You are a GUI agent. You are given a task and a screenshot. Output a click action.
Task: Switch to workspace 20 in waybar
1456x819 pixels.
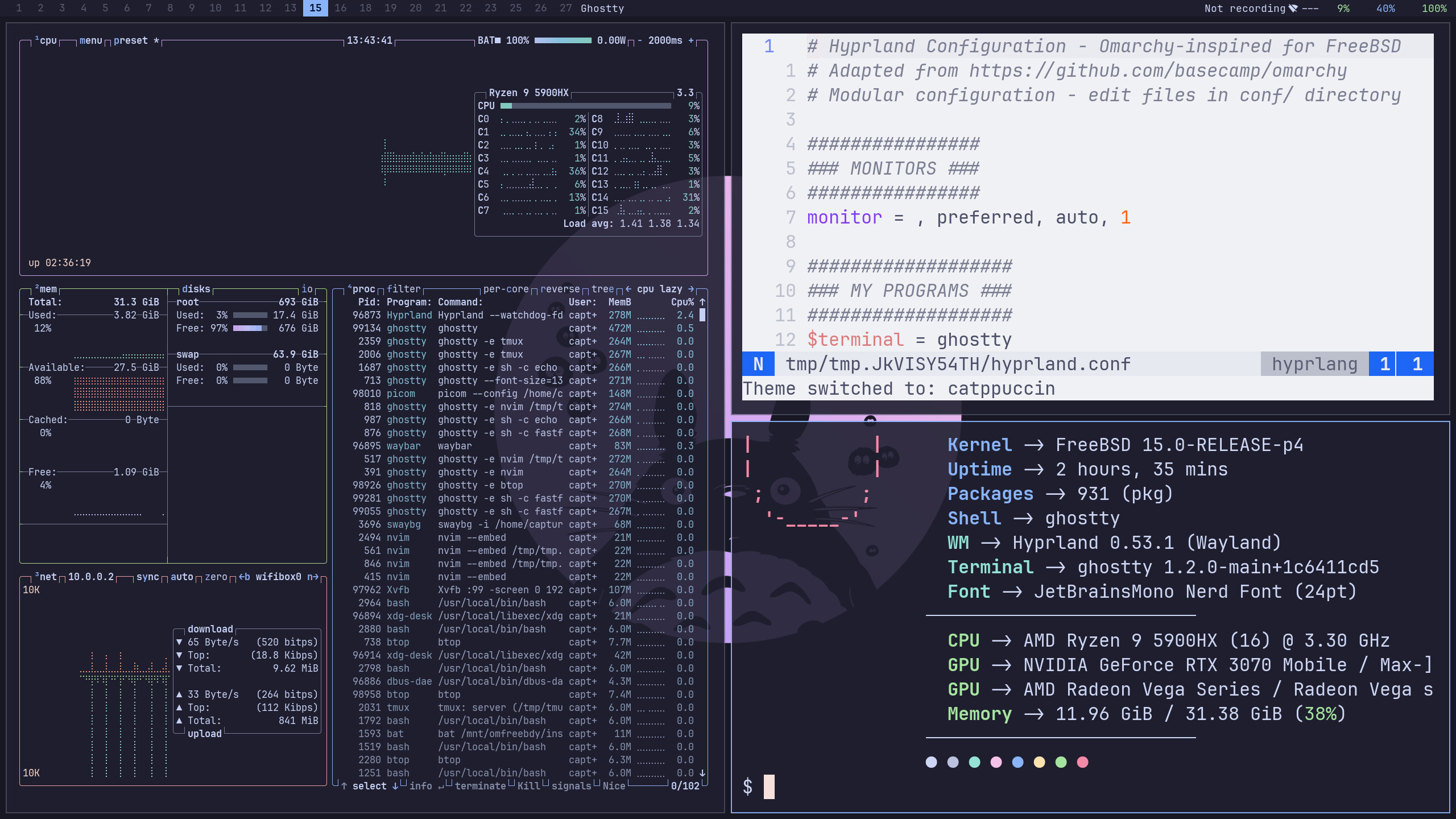415,8
